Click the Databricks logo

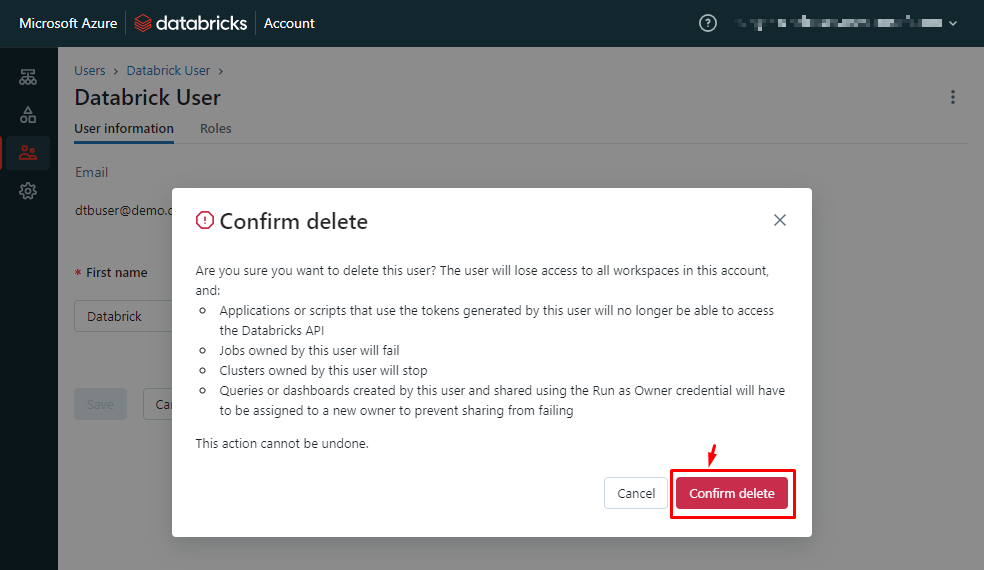point(191,23)
